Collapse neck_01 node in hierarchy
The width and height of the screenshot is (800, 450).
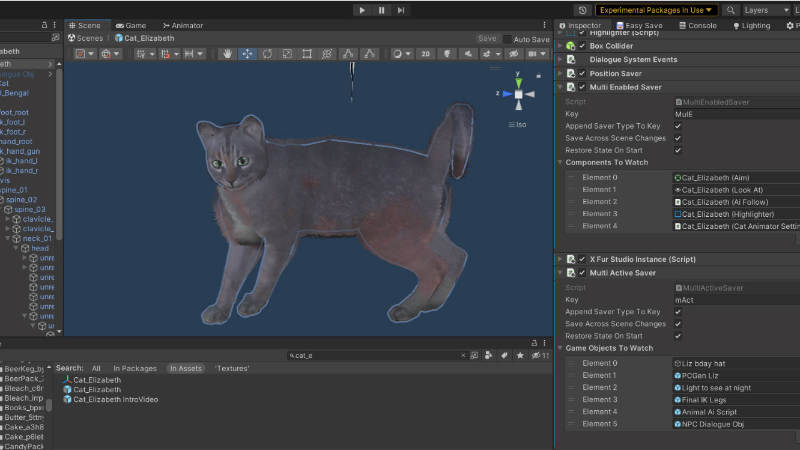8,239
